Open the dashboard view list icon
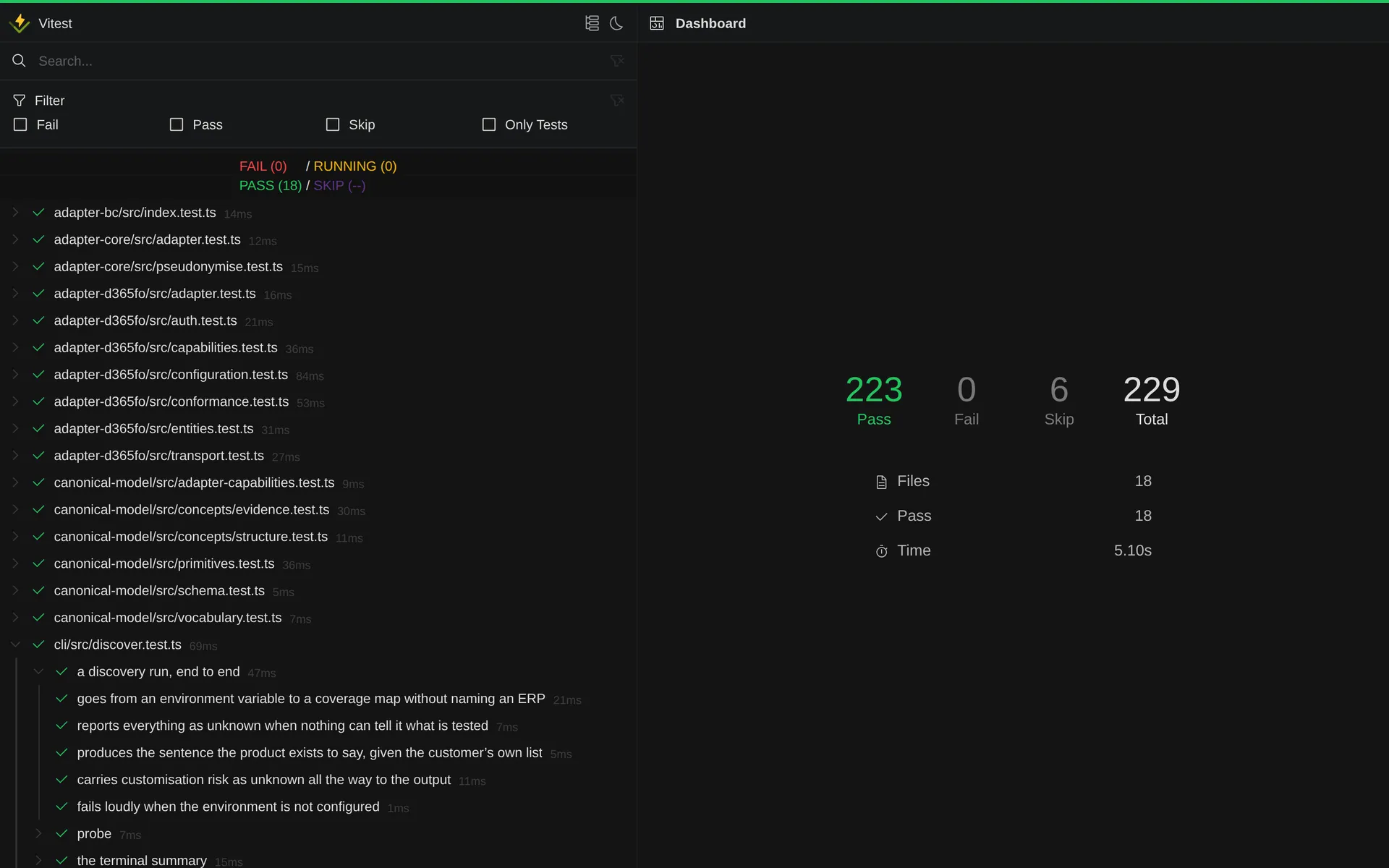Viewport: 1389px width, 868px height. point(592,23)
